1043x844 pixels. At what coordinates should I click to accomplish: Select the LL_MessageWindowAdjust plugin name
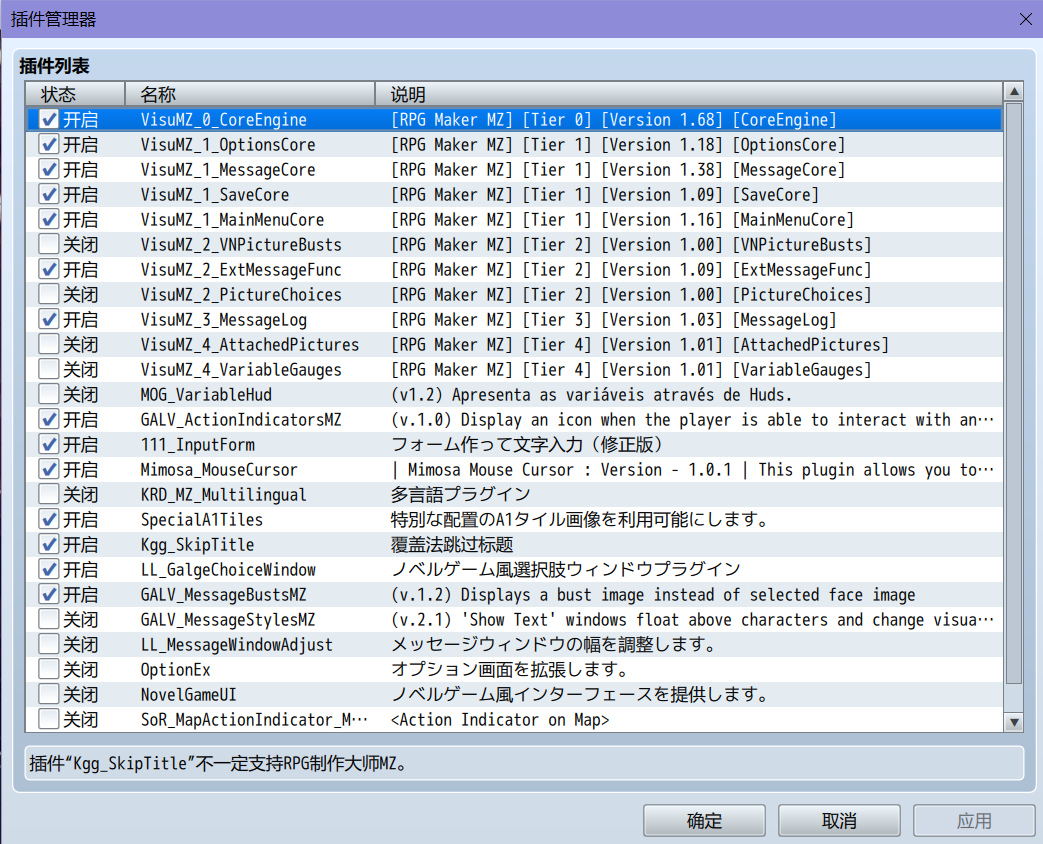(236, 644)
